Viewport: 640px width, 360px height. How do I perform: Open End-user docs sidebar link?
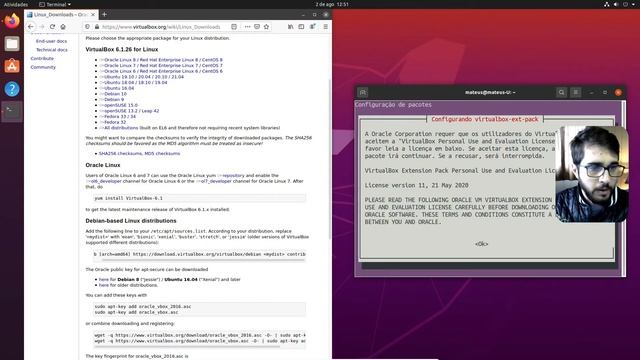51,41
